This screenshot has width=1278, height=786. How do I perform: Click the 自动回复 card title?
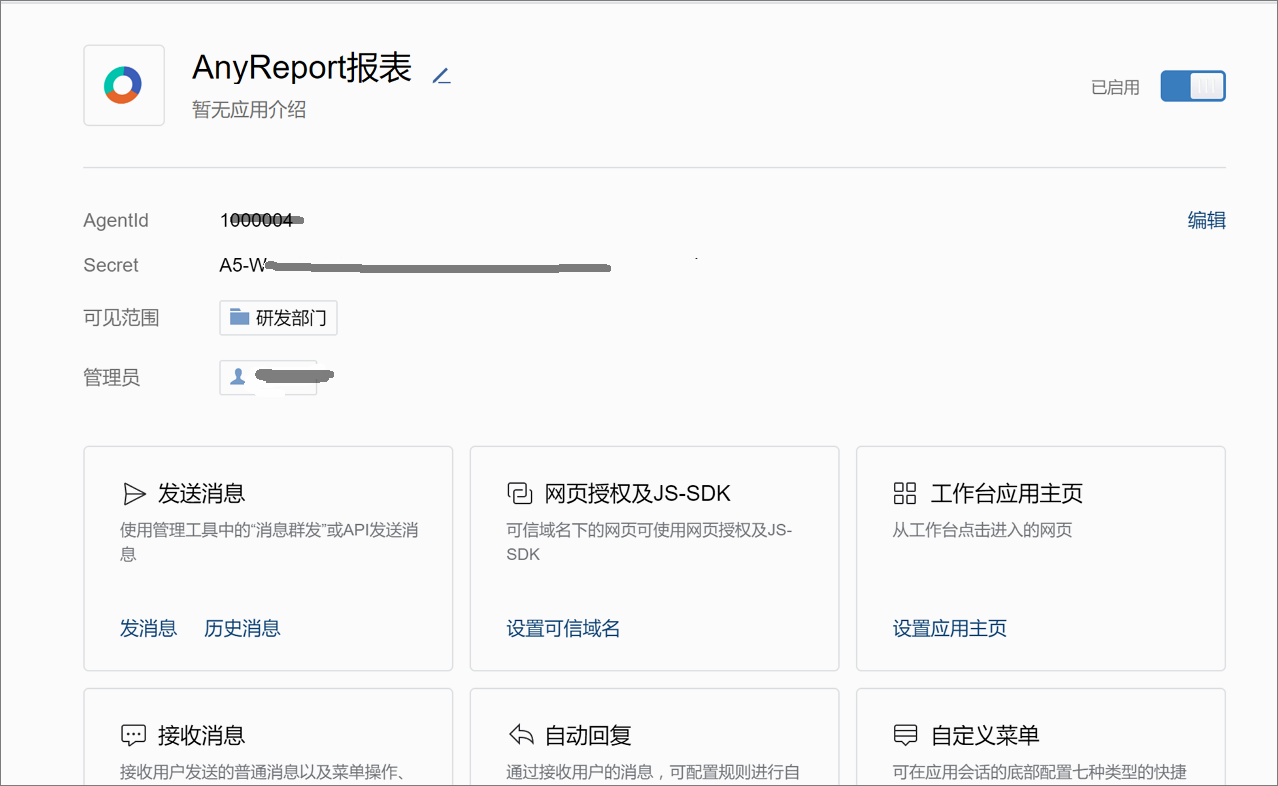pos(588,736)
